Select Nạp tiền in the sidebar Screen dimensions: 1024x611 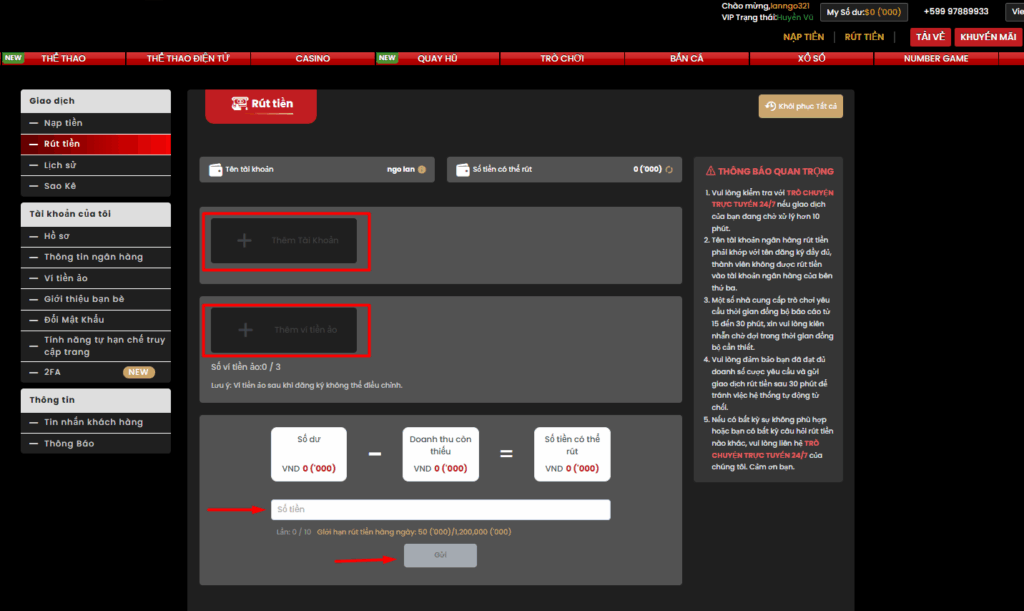(96, 123)
